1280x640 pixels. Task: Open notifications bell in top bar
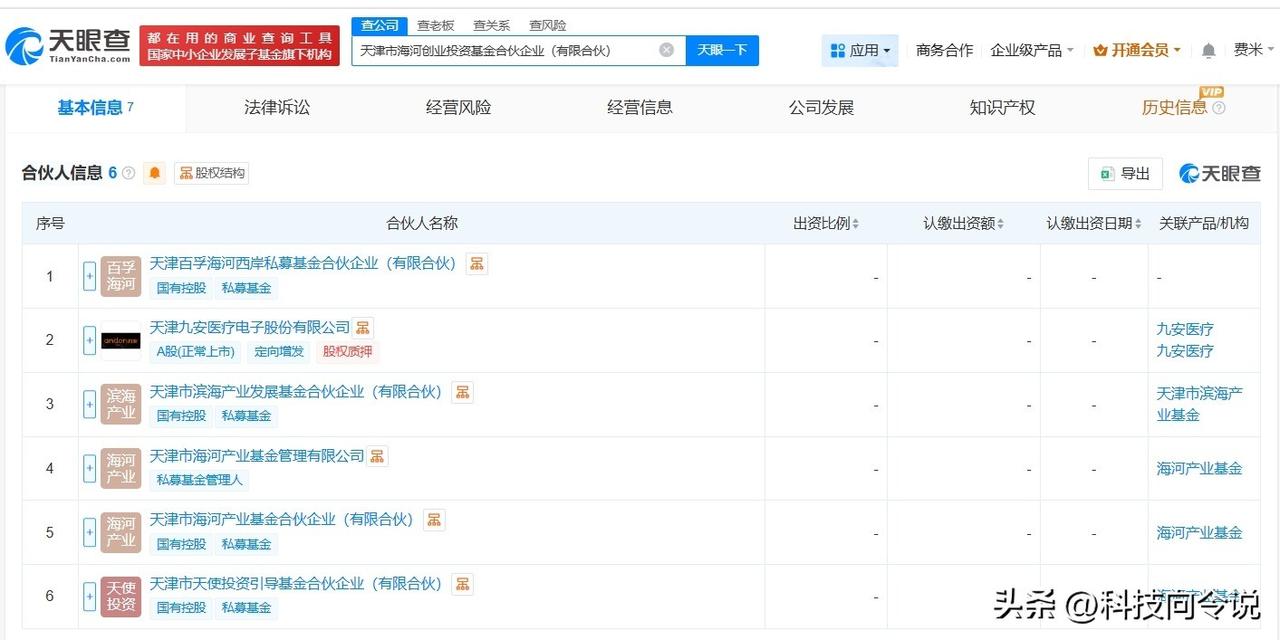coord(1208,50)
